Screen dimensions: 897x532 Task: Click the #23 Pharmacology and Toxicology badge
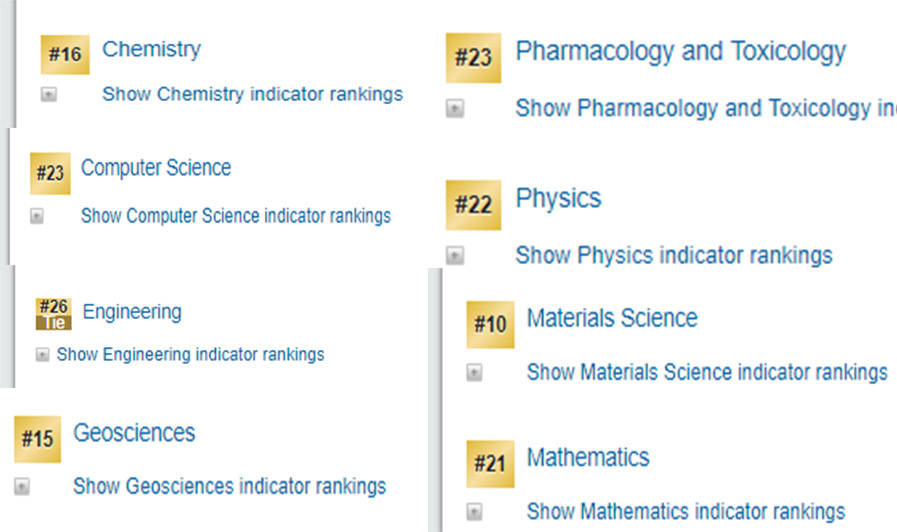[x=473, y=58]
